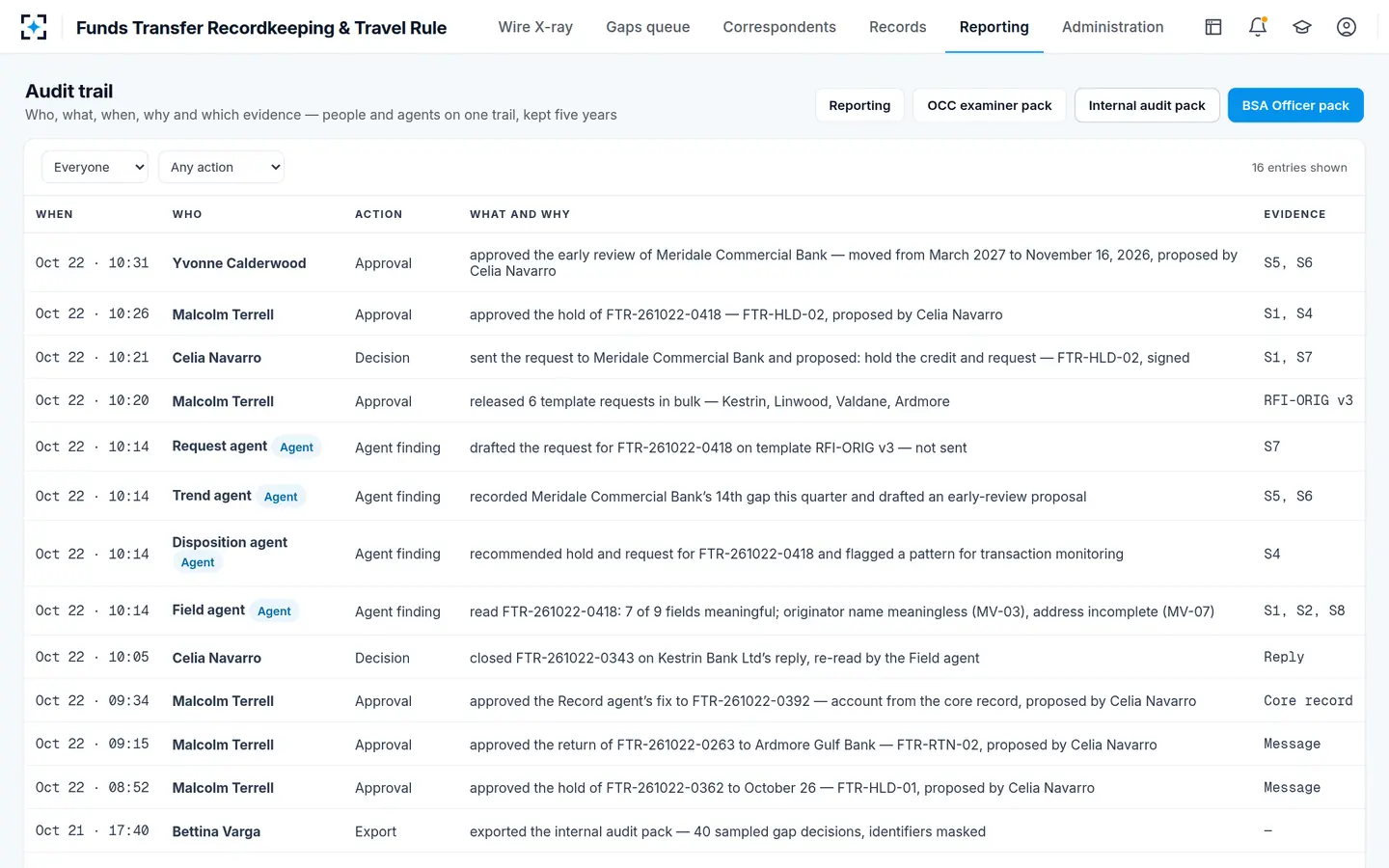Click evidence S1, S2, S8

(x=1304, y=610)
